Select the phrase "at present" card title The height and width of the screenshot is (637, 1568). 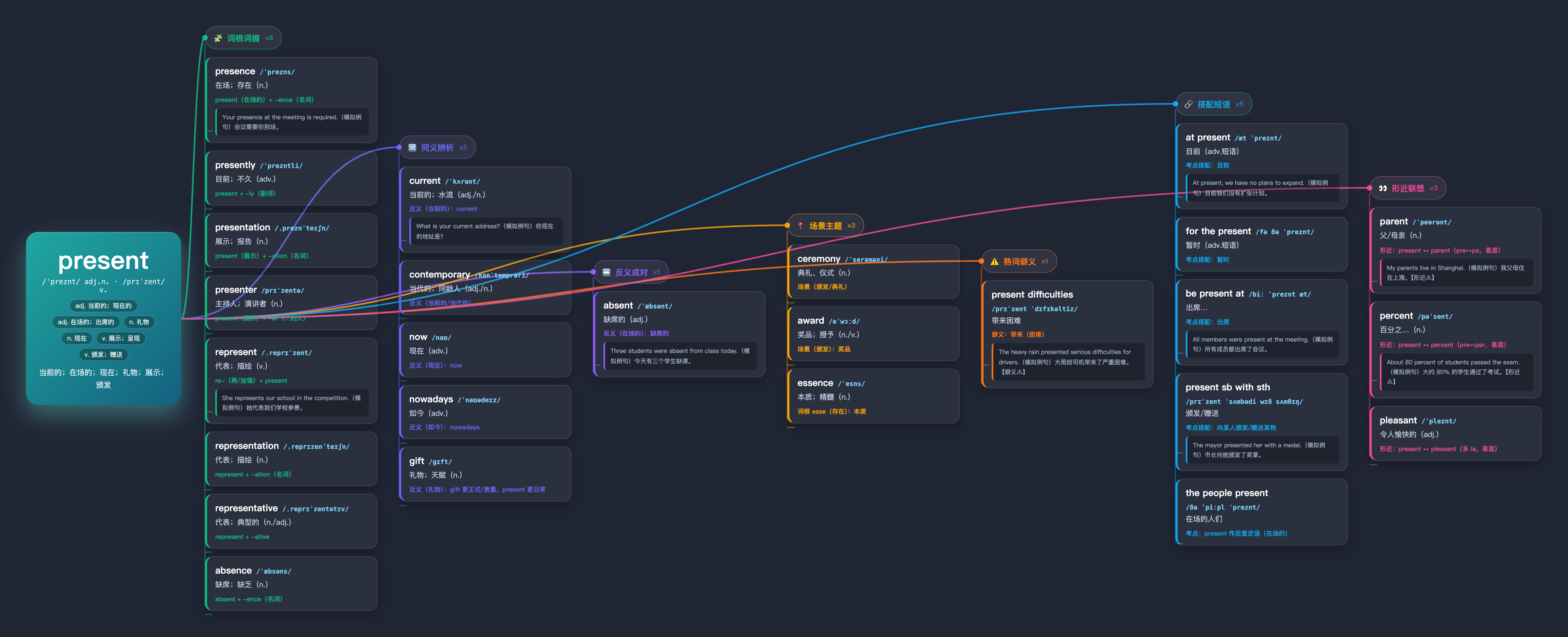coord(1208,137)
